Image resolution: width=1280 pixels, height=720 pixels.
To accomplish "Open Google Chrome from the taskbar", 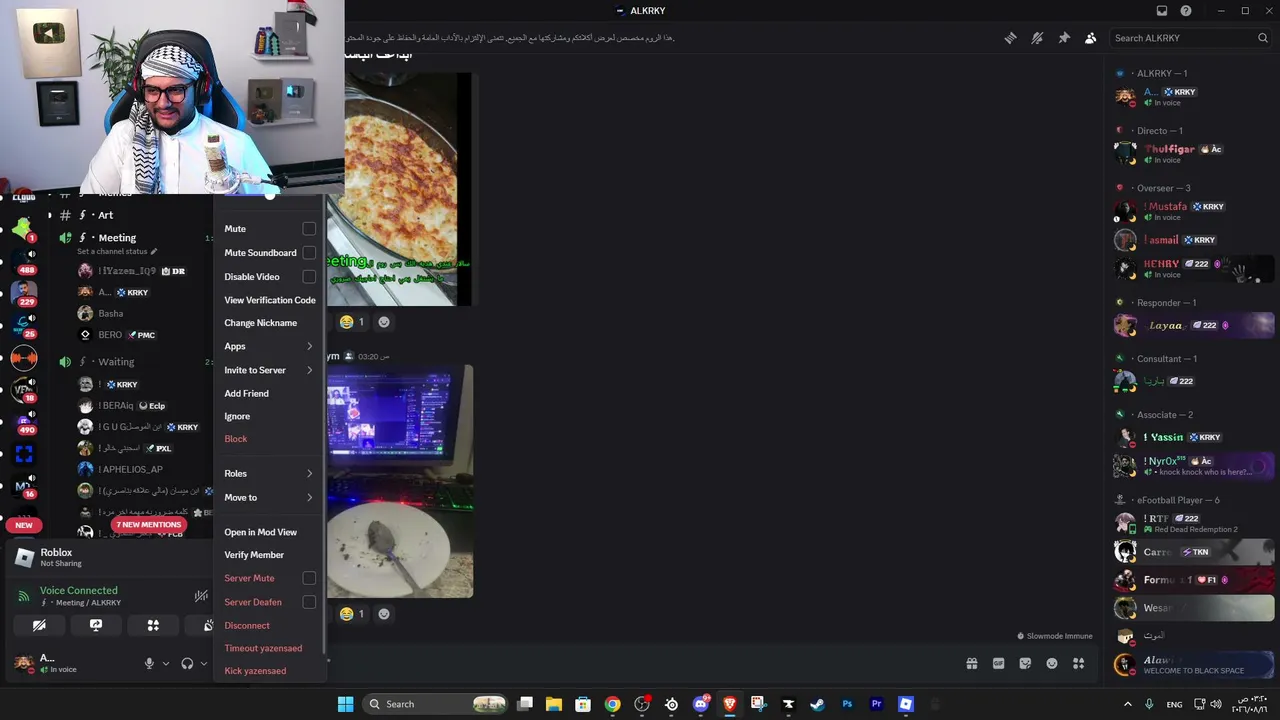I will tap(612, 704).
